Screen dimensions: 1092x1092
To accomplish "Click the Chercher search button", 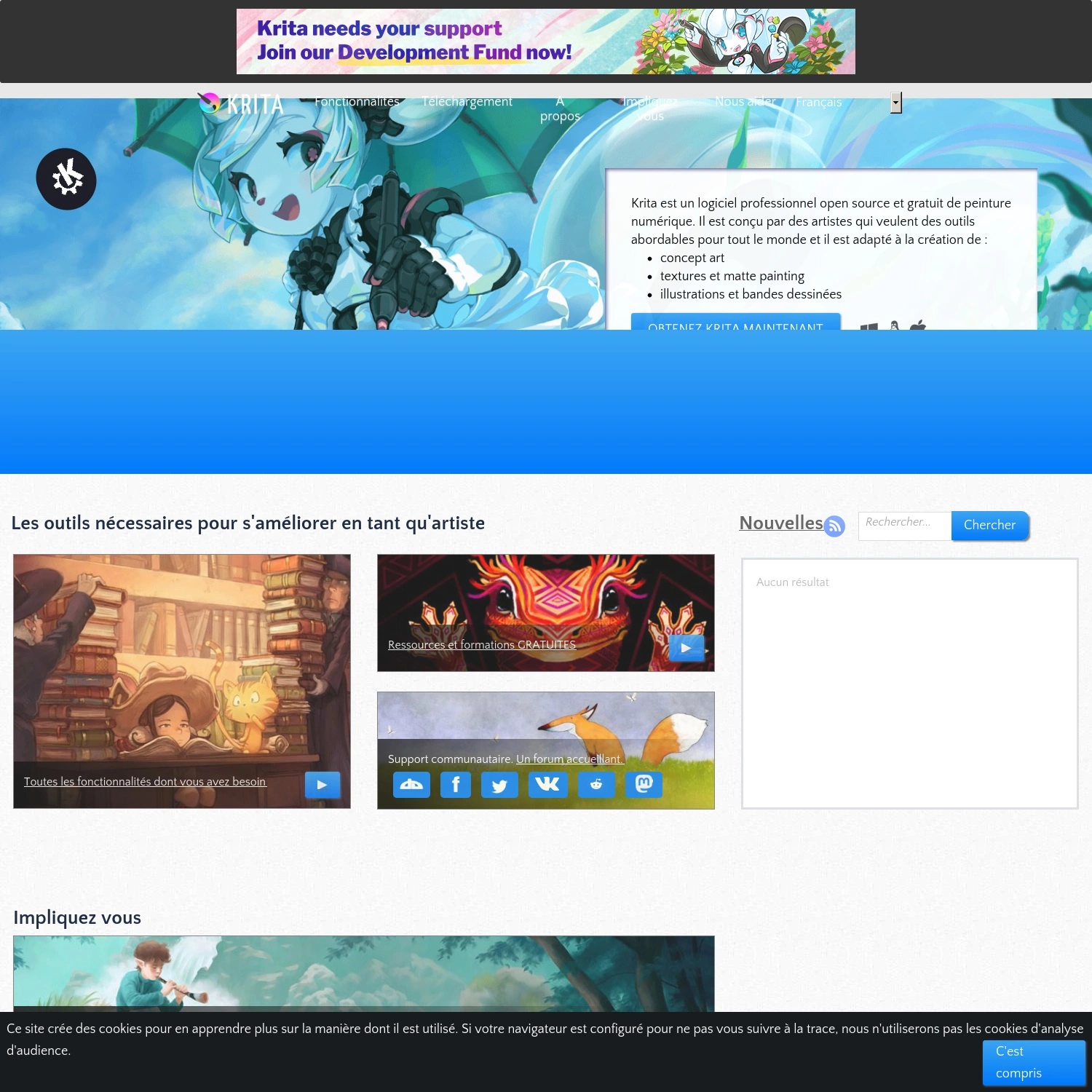I will tap(990, 526).
